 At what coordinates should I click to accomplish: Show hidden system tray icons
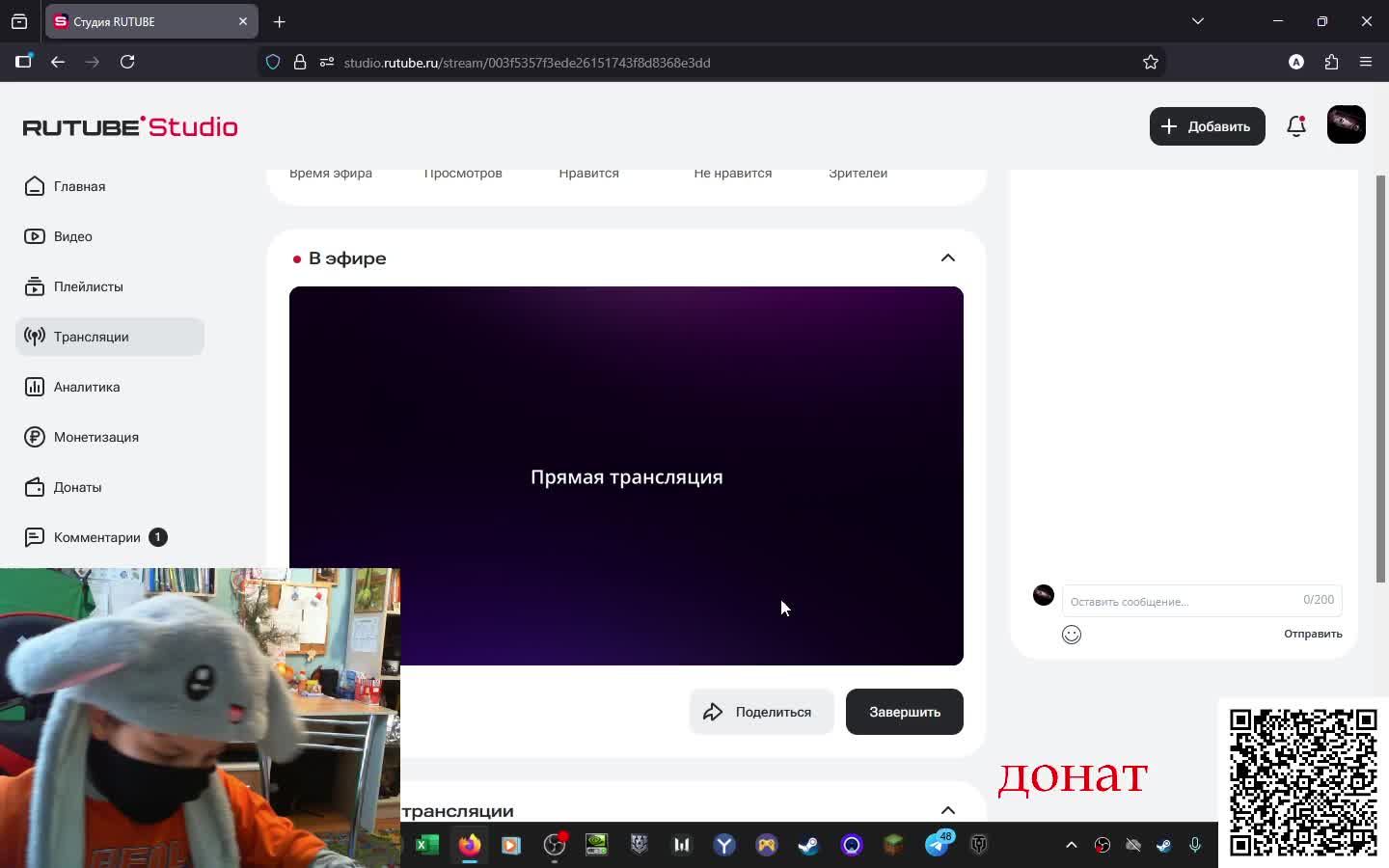click(1071, 845)
